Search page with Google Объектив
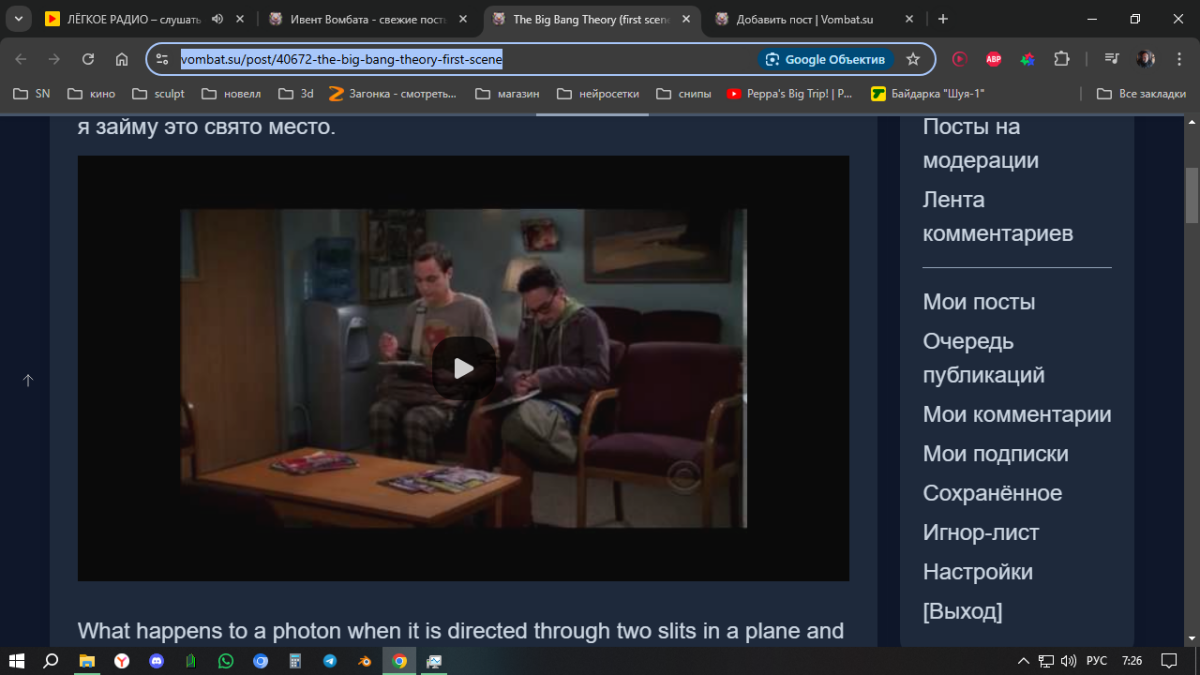1200x675 pixels. tap(825, 59)
